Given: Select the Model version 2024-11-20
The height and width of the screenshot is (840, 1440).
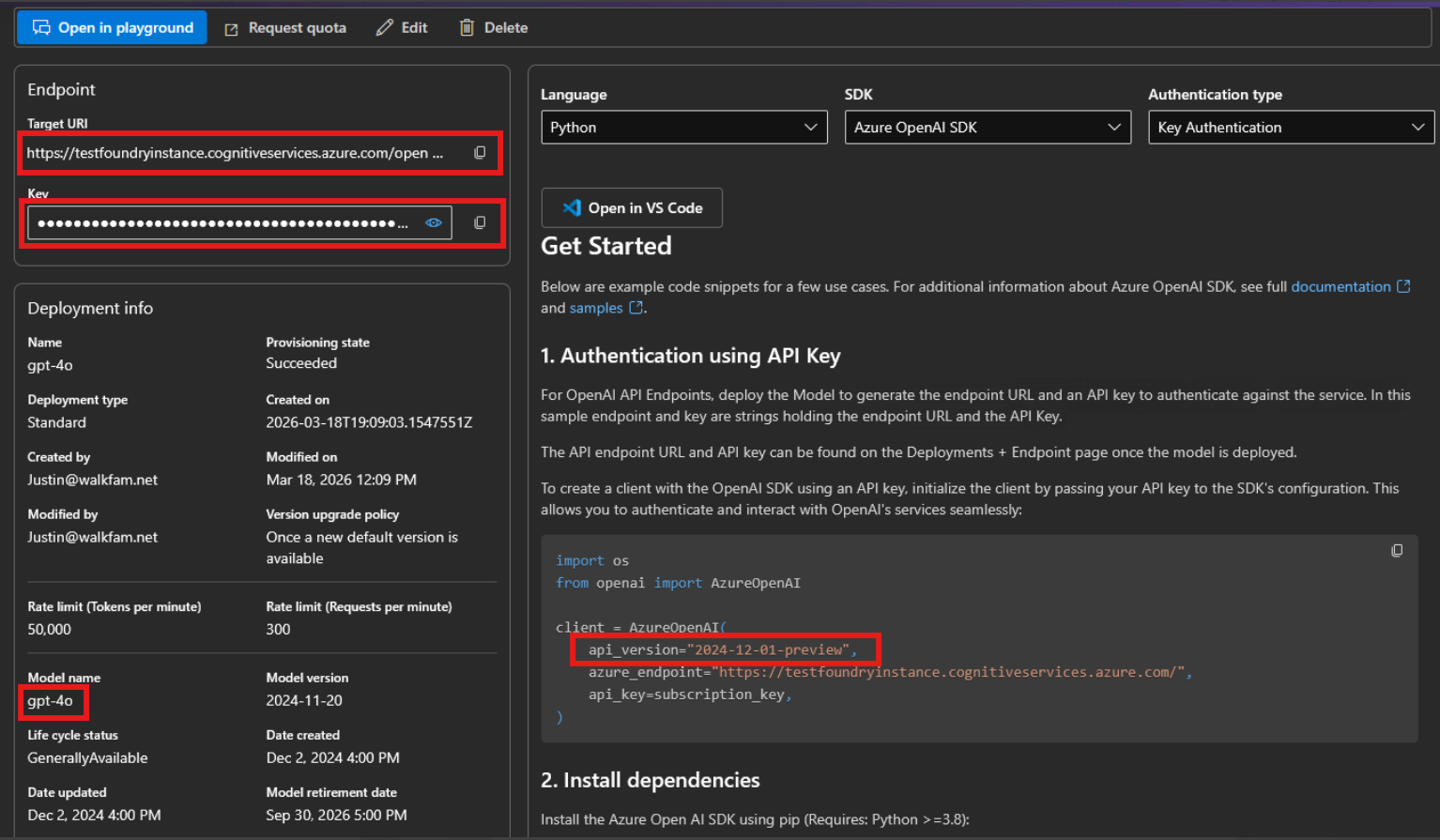Looking at the screenshot, I should point(304,701).
